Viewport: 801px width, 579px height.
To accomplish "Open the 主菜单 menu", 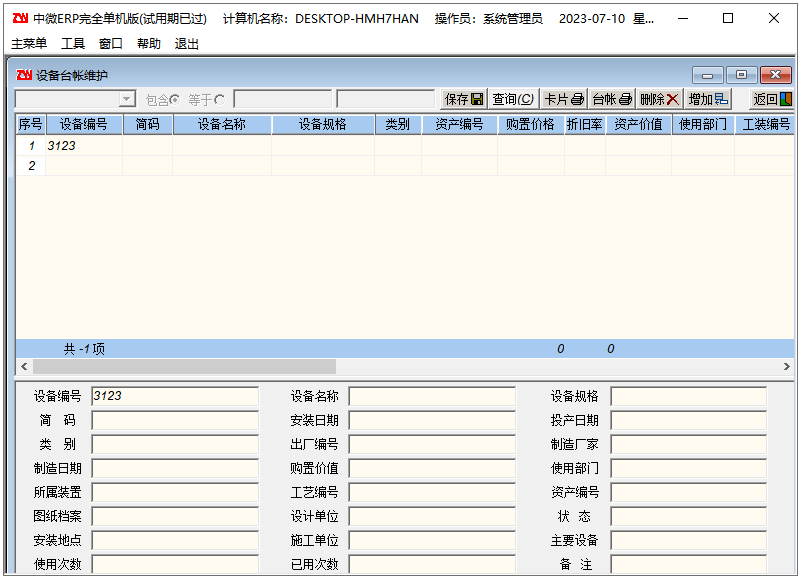I will pos(29,44).
